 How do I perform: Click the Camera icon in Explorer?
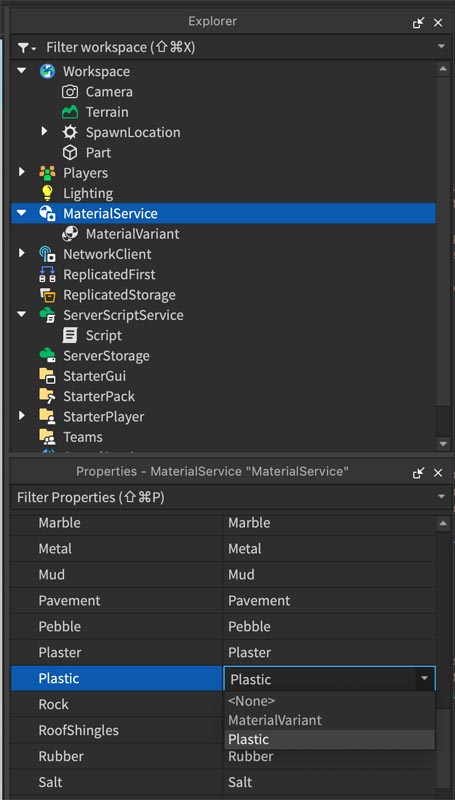70,92
